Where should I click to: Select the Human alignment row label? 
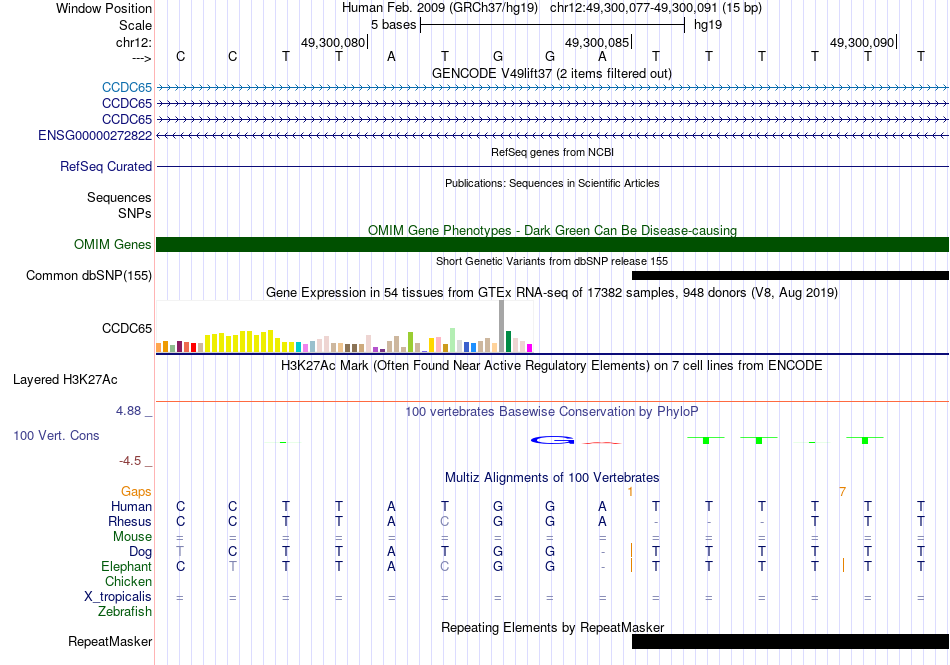[131, 506]
